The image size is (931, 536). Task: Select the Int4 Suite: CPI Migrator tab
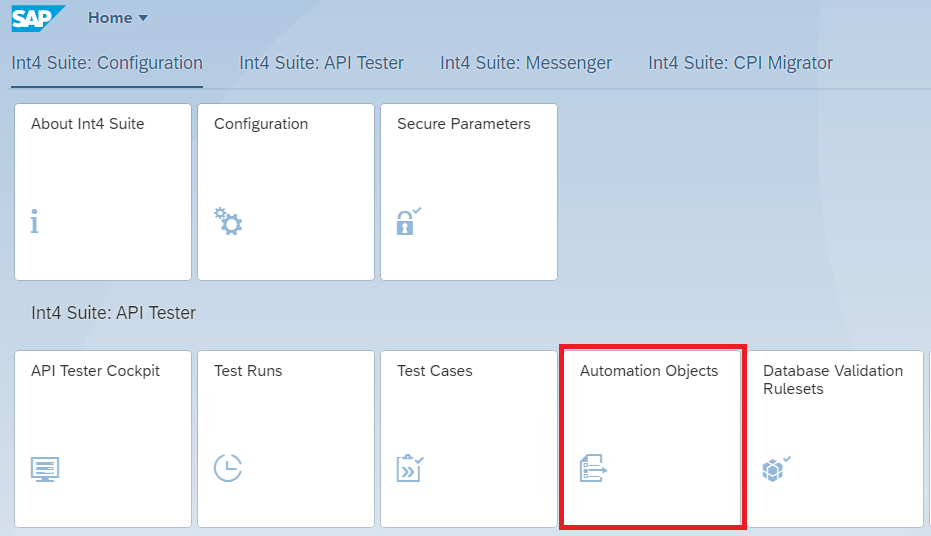pyautogui.click(x=740, y=63)
